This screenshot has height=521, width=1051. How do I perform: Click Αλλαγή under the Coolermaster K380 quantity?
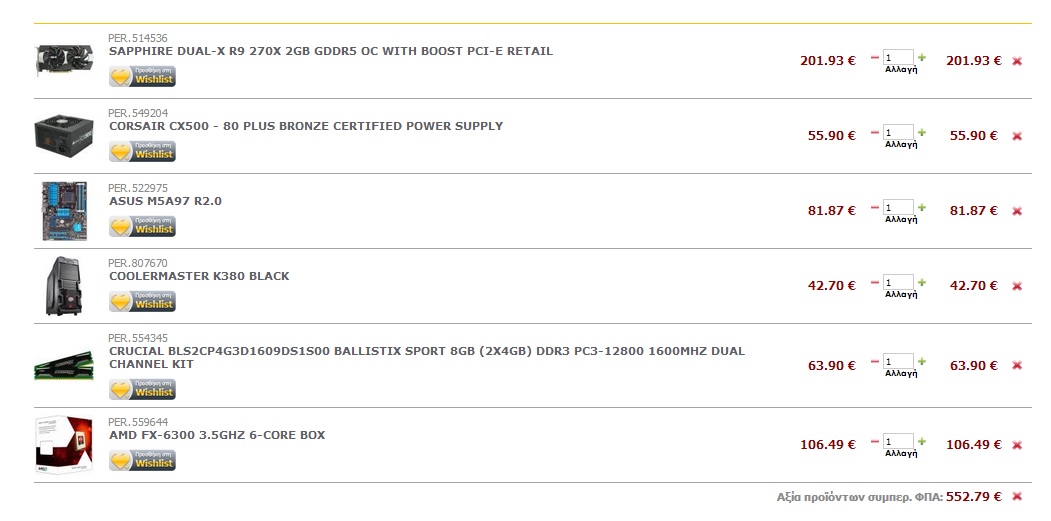(x=901, y=294)
